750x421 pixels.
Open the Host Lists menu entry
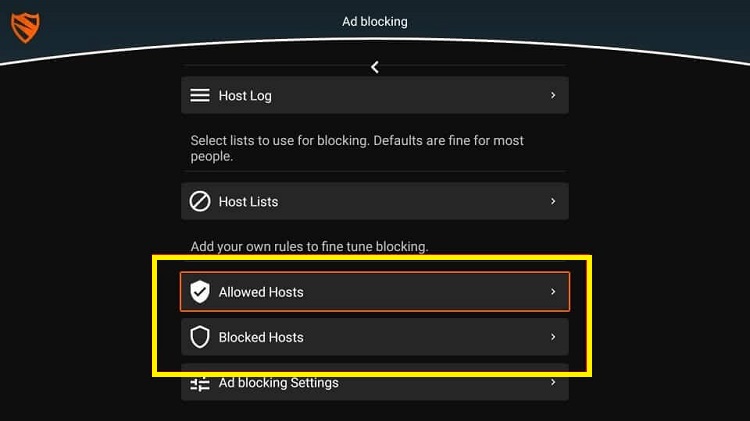pos(375,201)
